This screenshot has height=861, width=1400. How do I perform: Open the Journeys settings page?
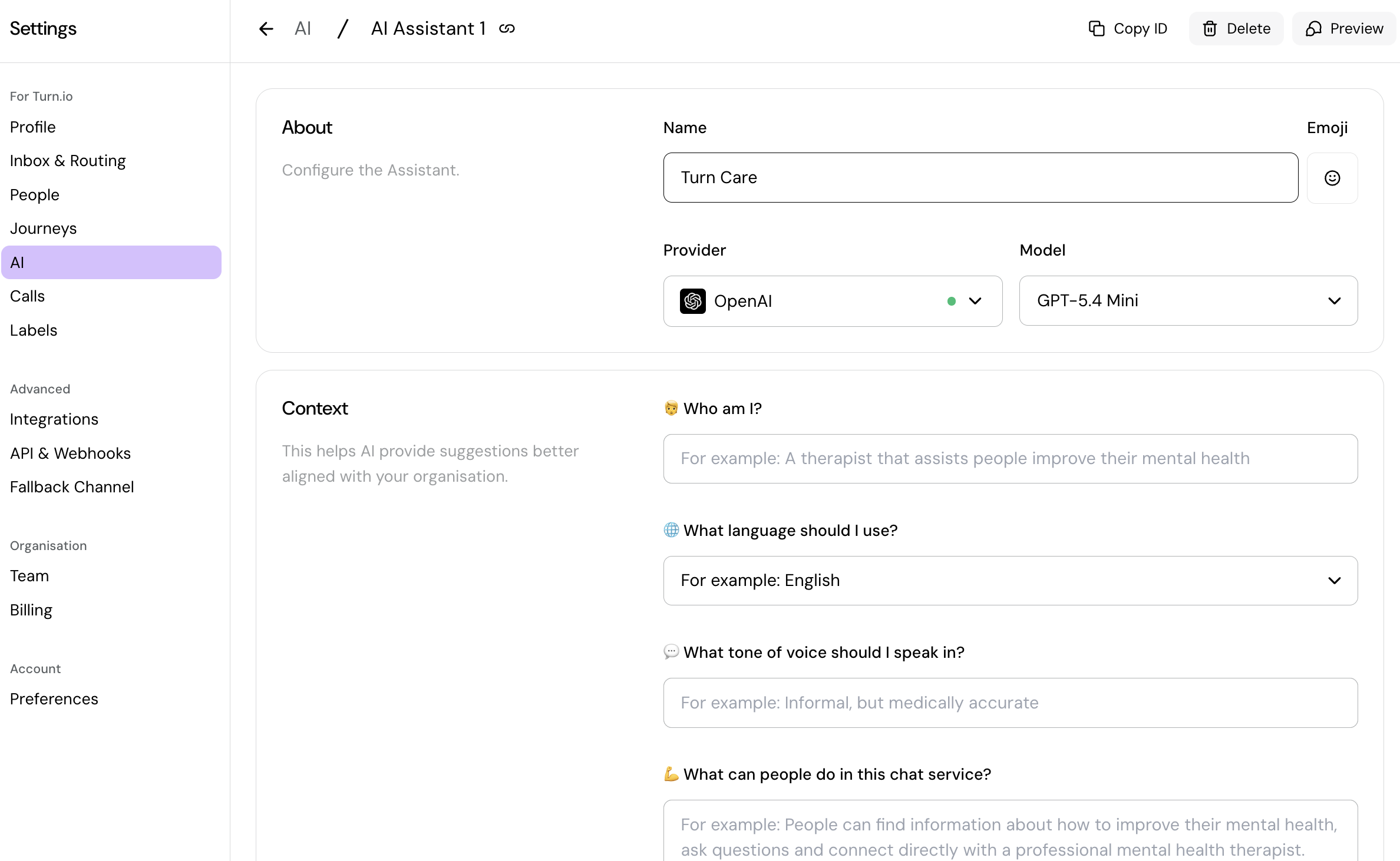click(x=43, y=228)
